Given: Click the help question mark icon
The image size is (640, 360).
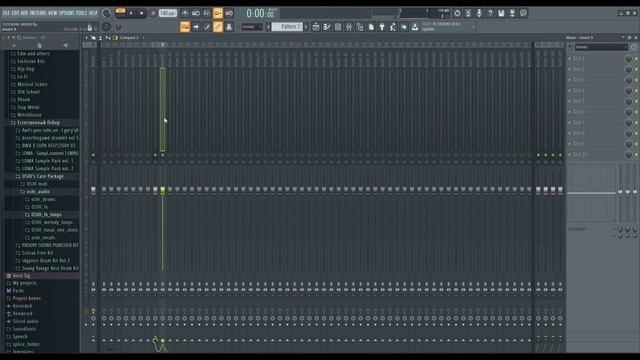Looking at the screenshot, I should 490,13.
